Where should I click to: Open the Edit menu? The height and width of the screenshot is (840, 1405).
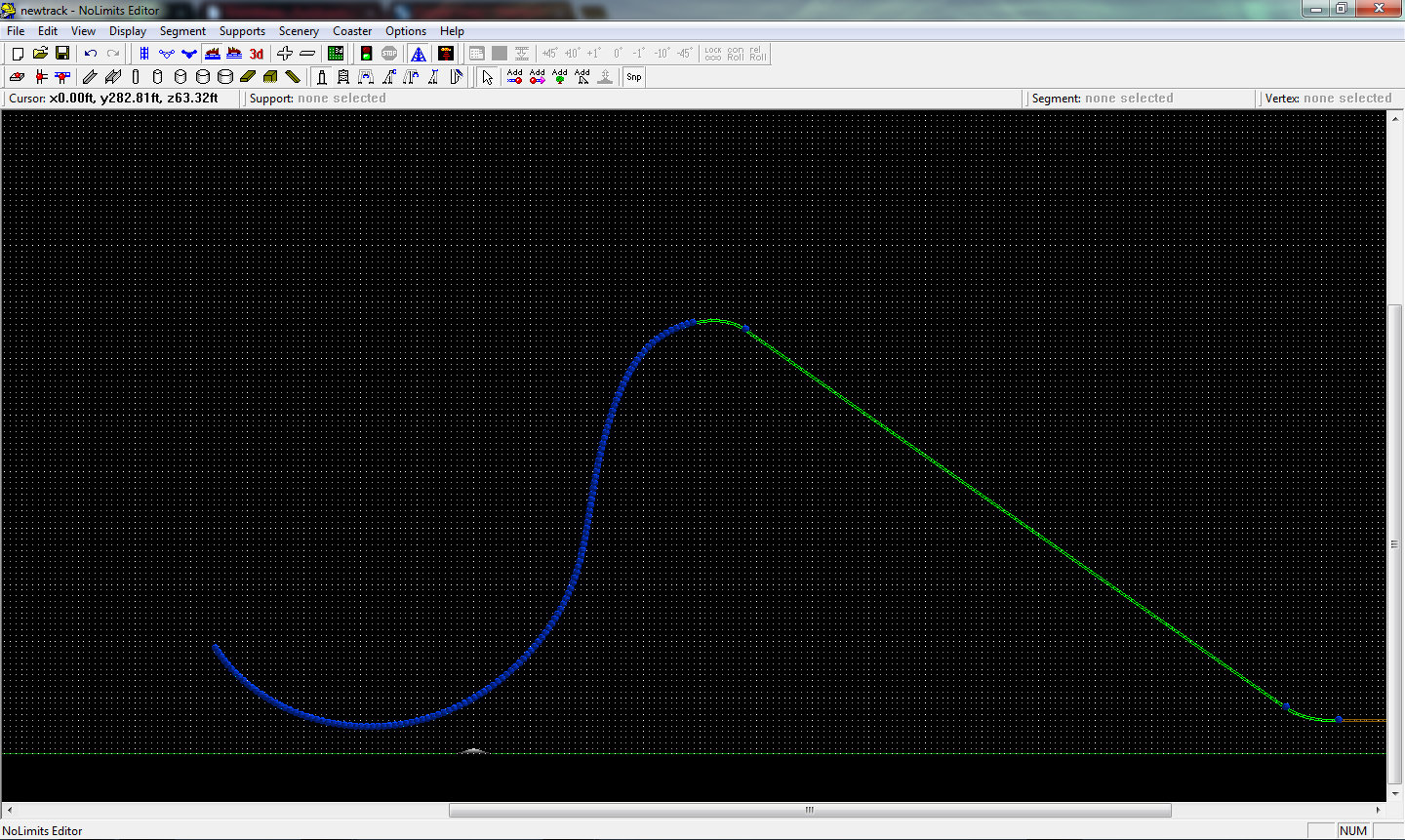point(48,31)
